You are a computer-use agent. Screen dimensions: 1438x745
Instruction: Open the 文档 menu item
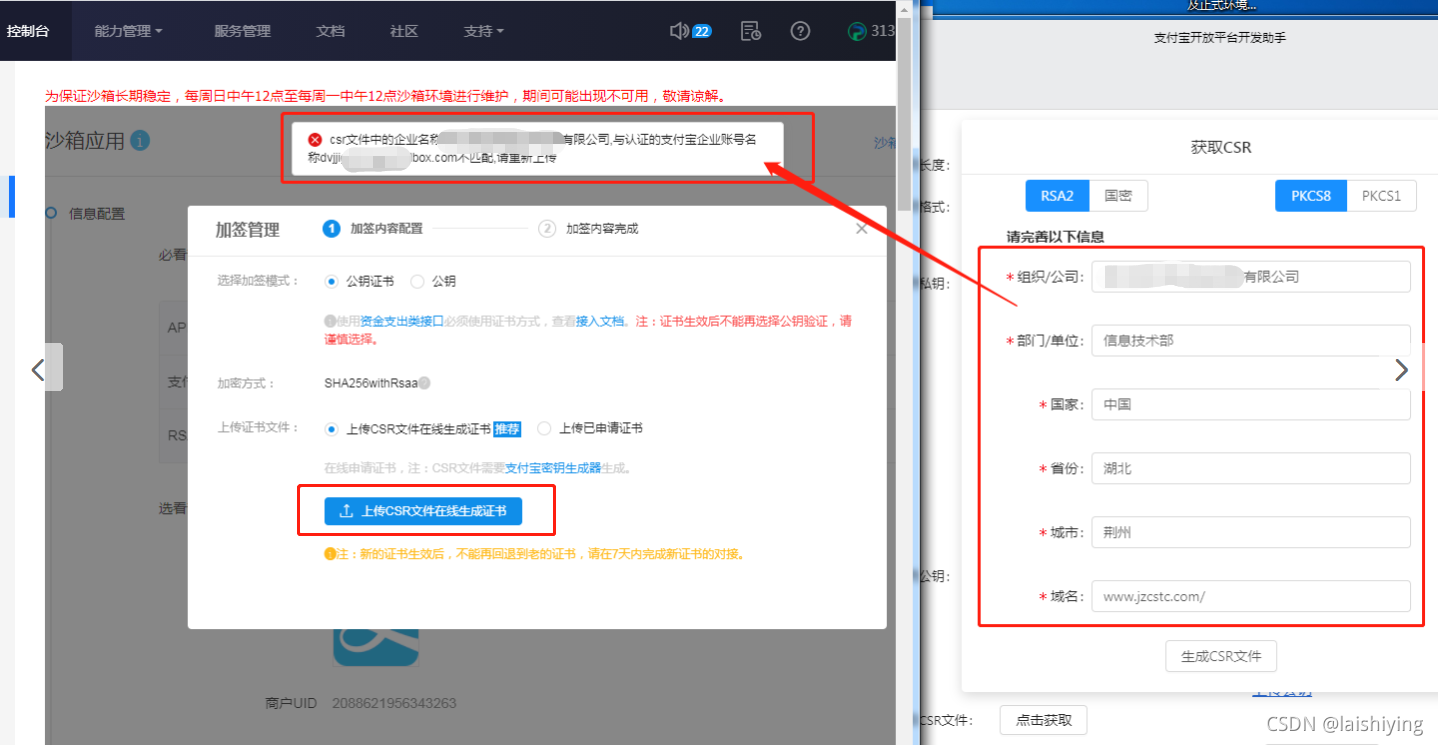[330, 31]
